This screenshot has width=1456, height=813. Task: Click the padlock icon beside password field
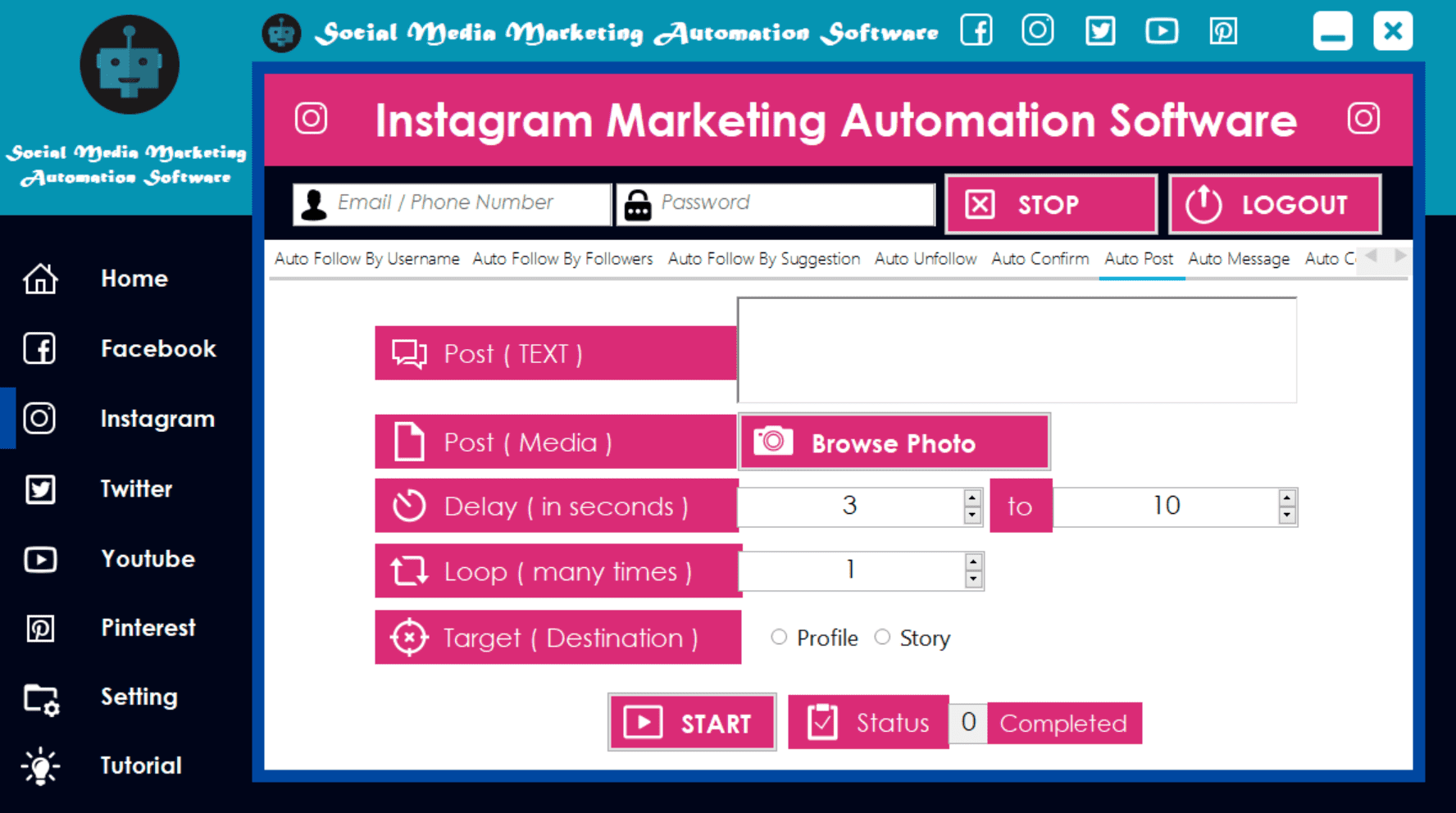(x=638, y=205)
